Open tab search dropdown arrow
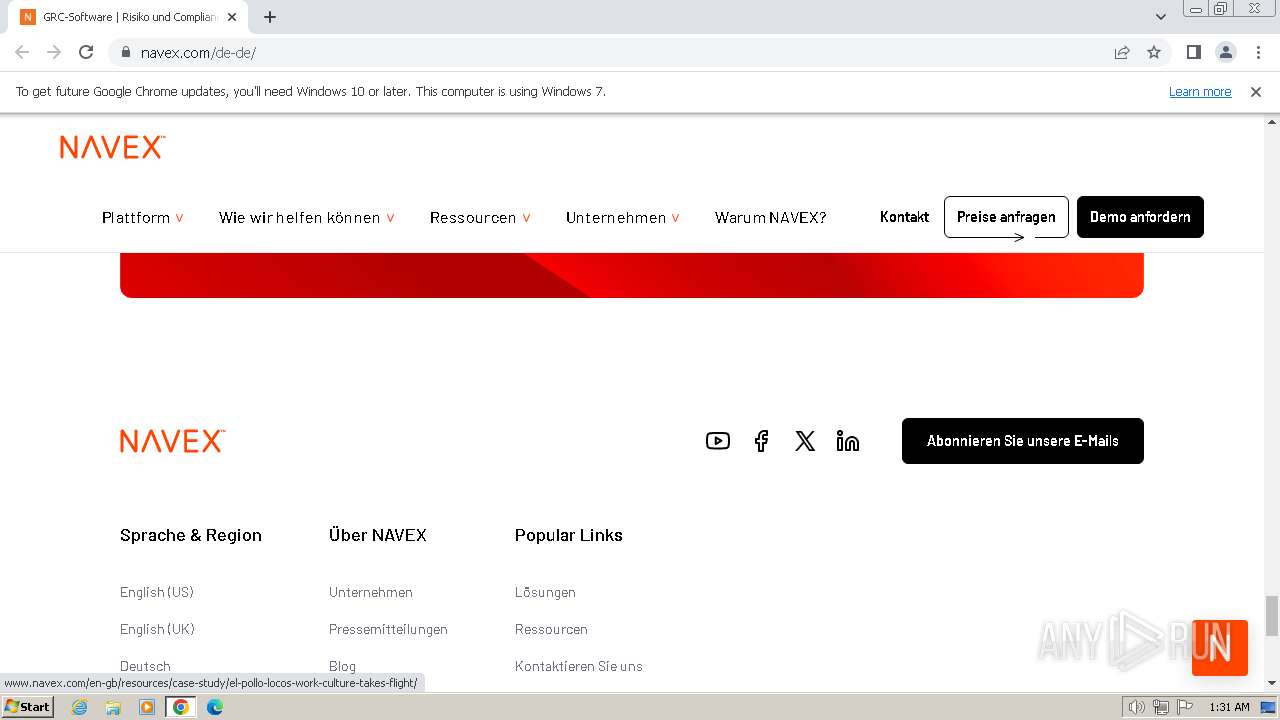The width and height of the screenshot is (1280, 720). coord(1160,17)
